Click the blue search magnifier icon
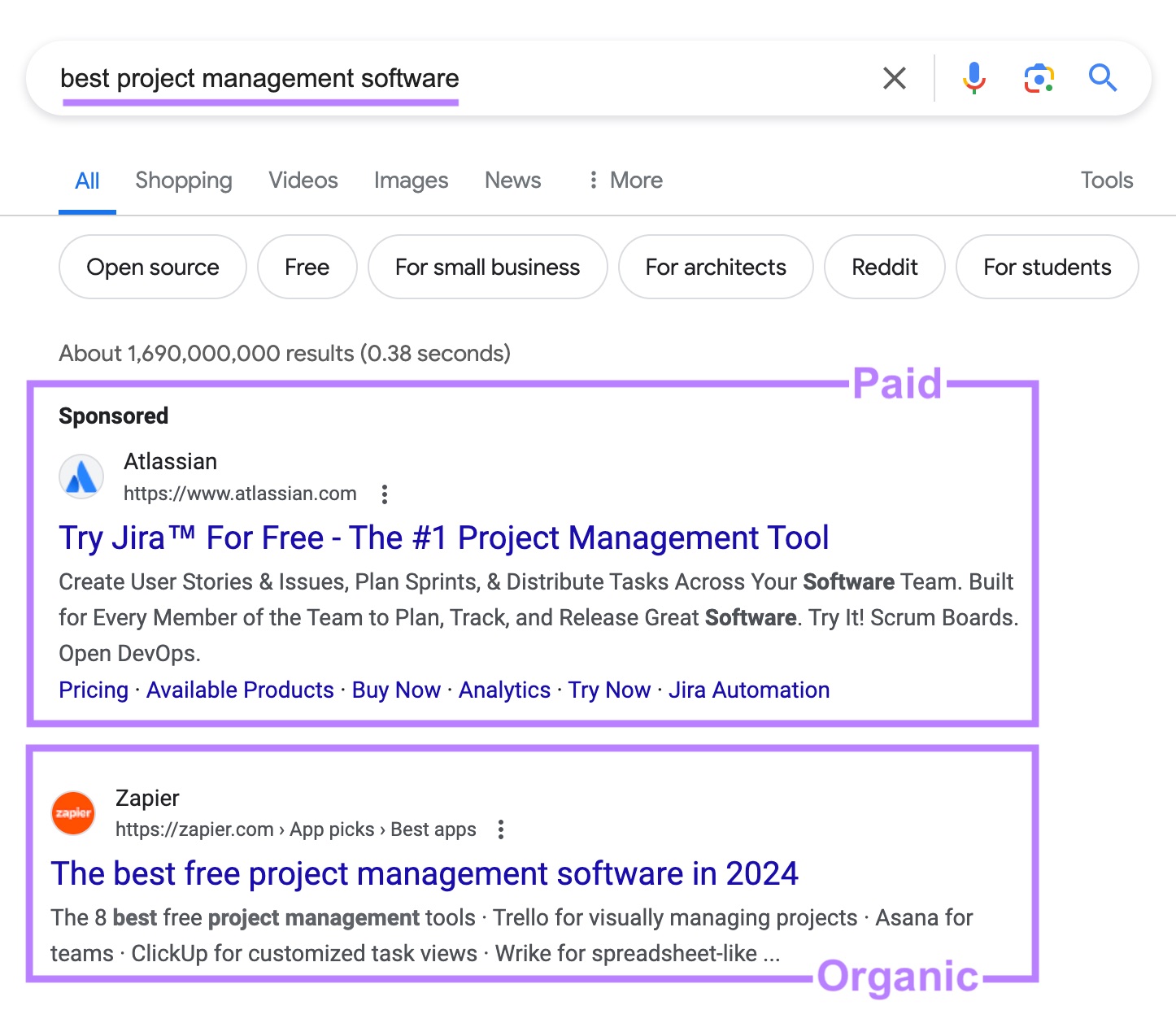1176x1010 pixels. pyautogui.click(x=1103, y=78)
